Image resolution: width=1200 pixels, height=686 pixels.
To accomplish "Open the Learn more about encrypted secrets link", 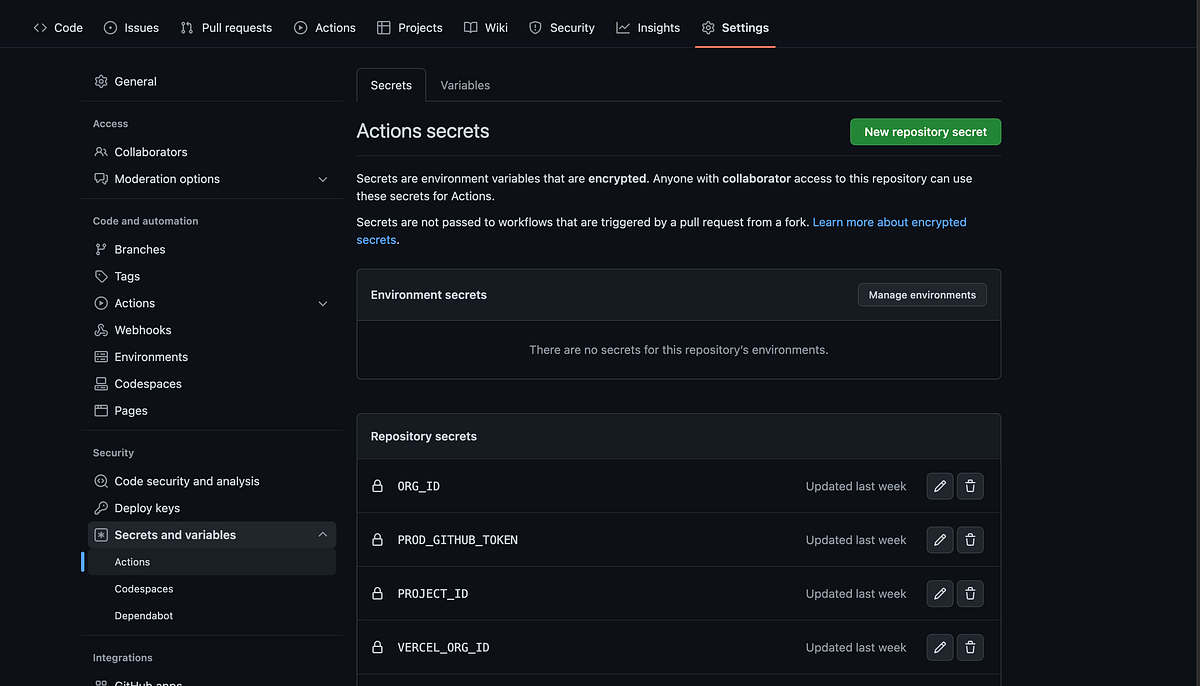I will pos(889,221).
